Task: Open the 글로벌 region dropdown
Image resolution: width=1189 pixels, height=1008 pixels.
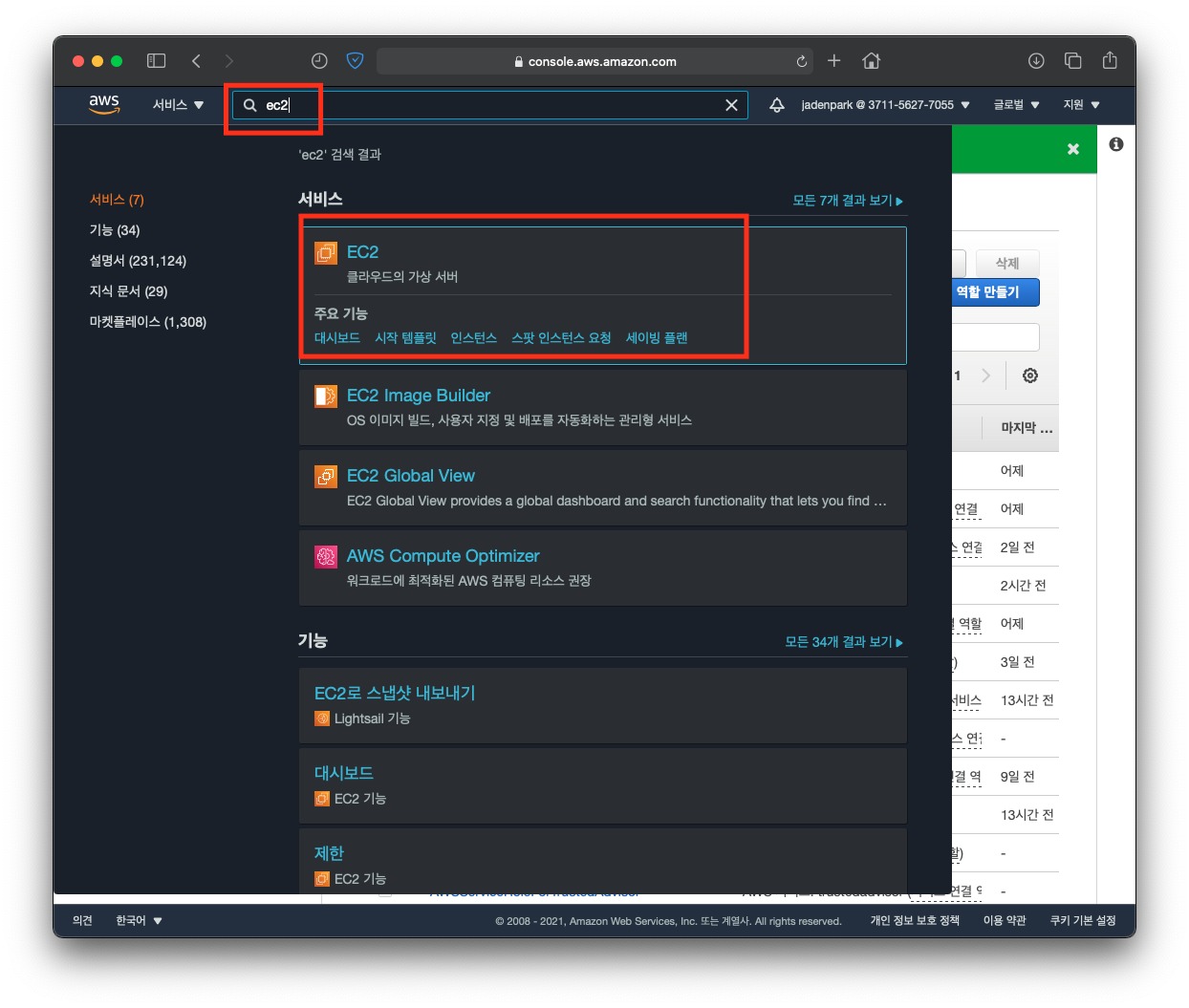Action: 1016,105
